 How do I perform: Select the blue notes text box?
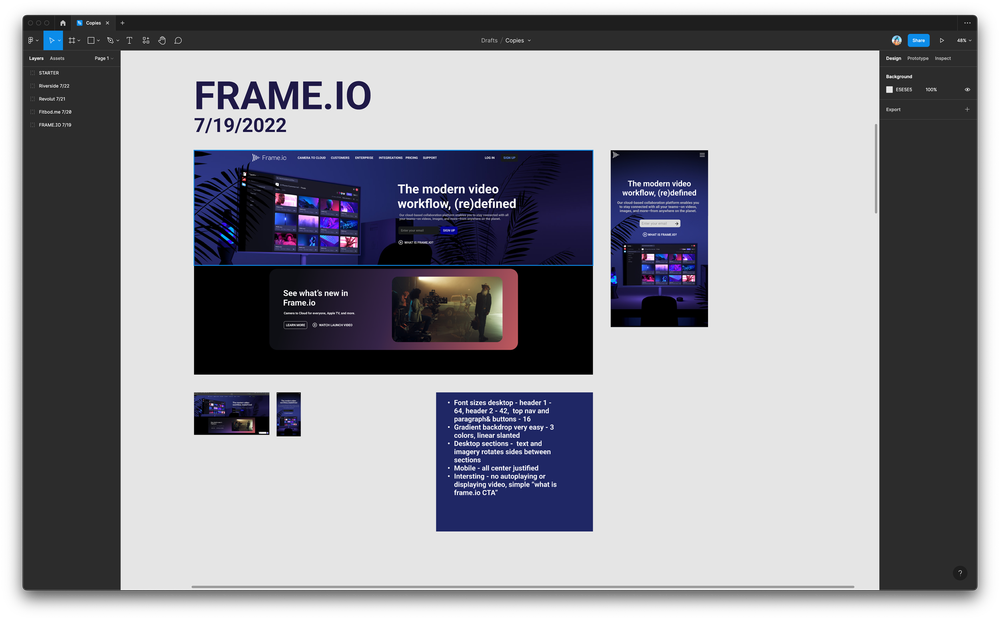click(x=514, y=462)
